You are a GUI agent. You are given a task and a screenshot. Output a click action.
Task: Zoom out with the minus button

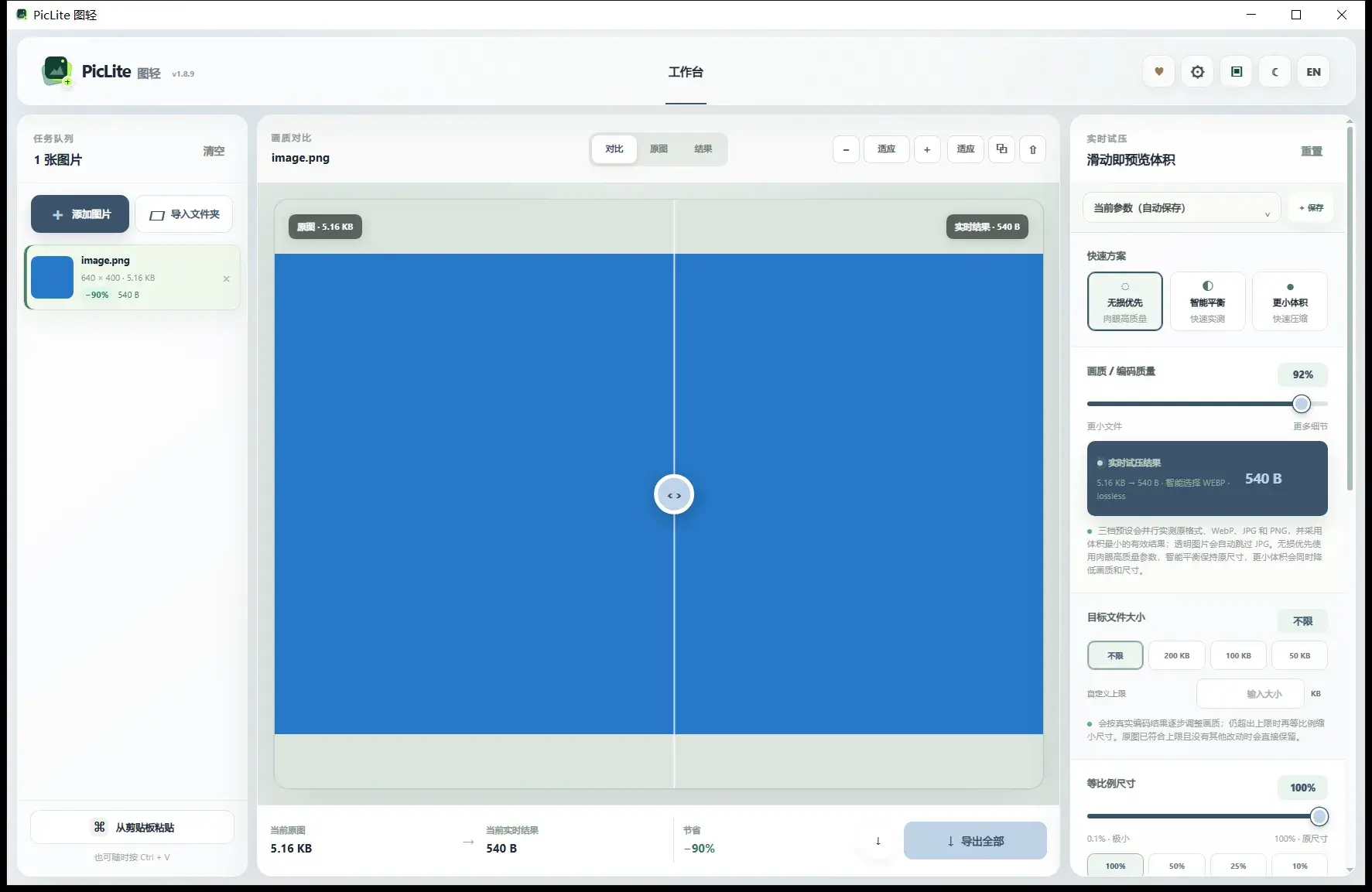(846, 149)
